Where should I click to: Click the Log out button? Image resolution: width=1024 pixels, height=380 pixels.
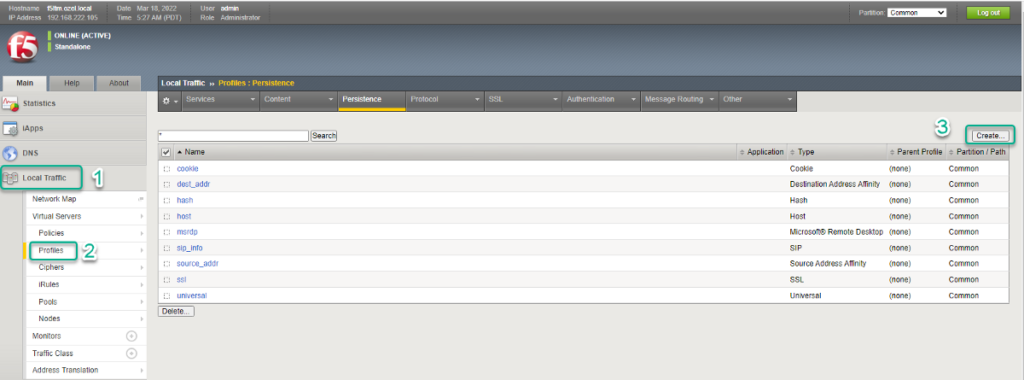pyautogui.click(x=987, y=12)
